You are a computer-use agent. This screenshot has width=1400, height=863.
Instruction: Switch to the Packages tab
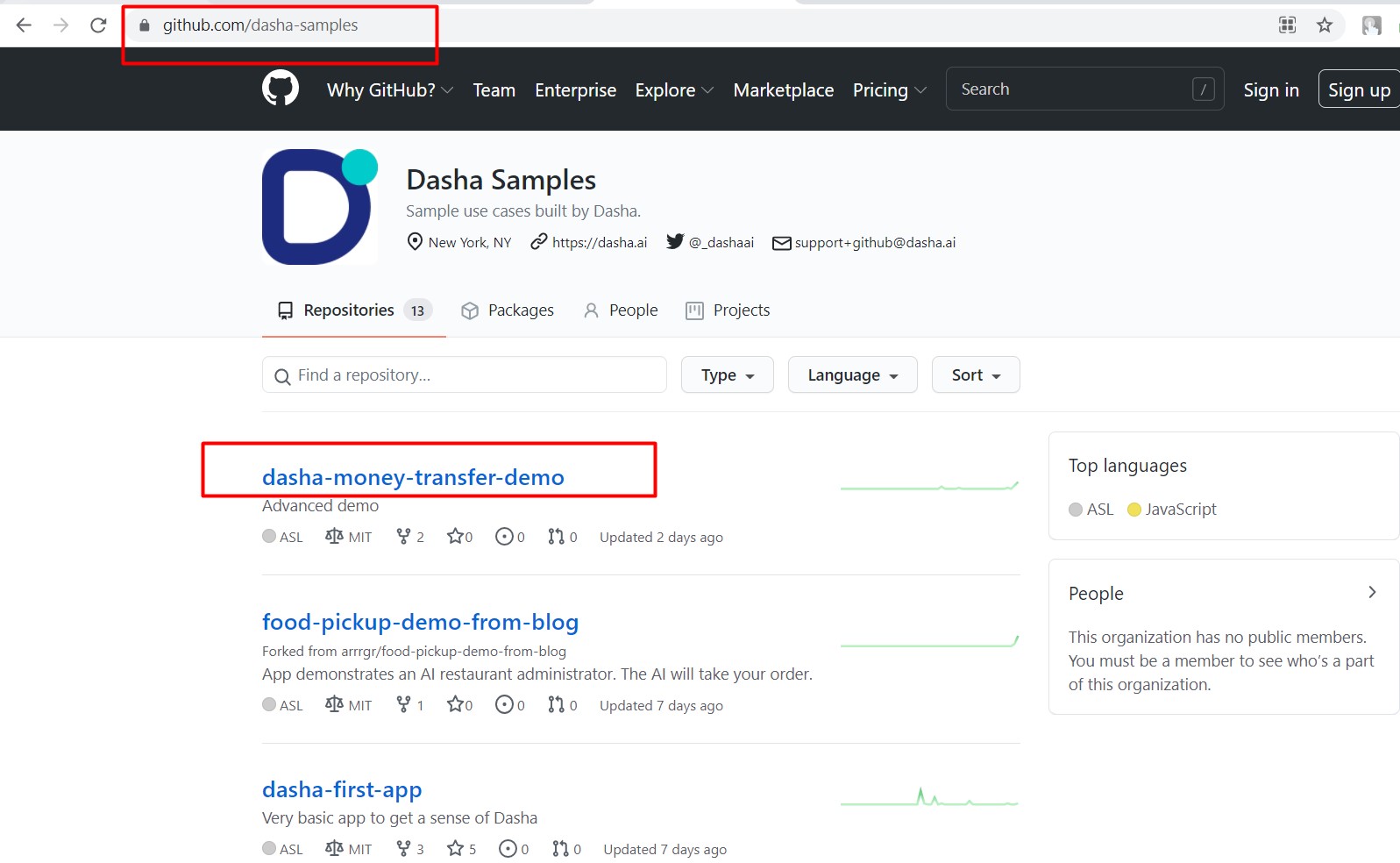(508, 310)
